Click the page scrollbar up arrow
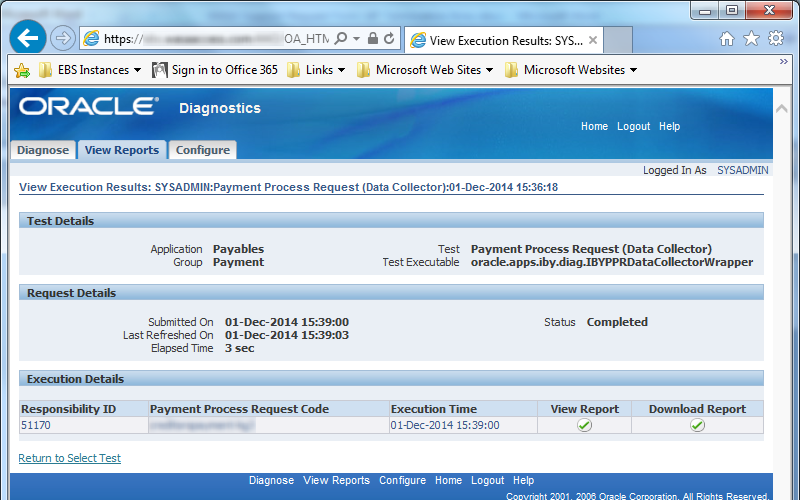 coord(782,109)
